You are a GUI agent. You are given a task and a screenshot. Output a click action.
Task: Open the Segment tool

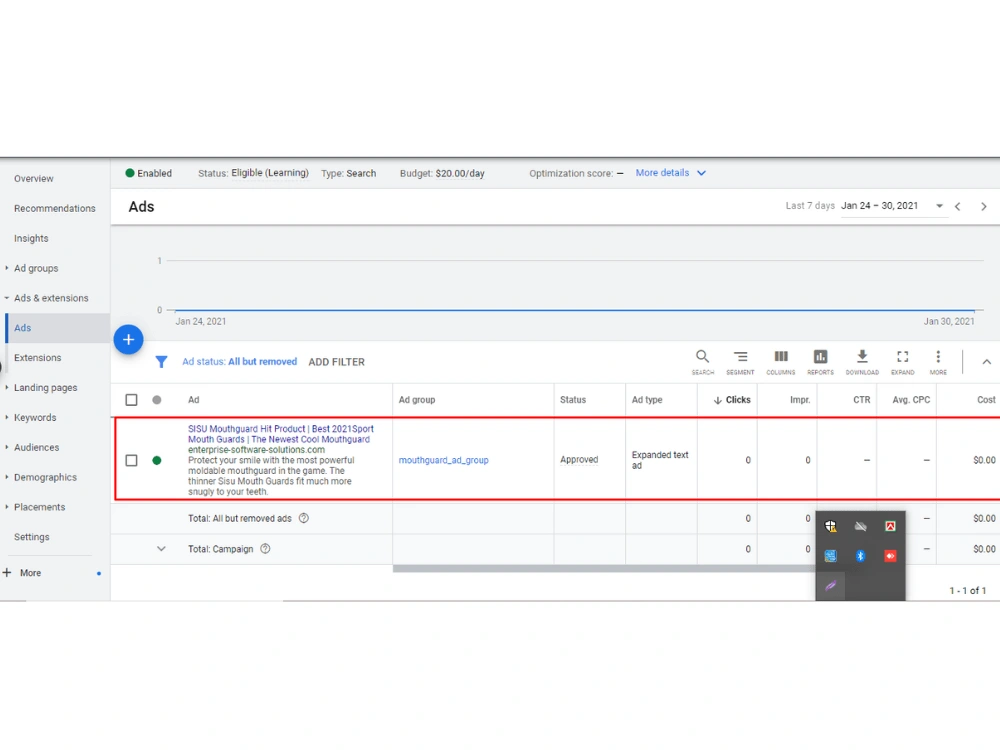[x=740, y=362]
